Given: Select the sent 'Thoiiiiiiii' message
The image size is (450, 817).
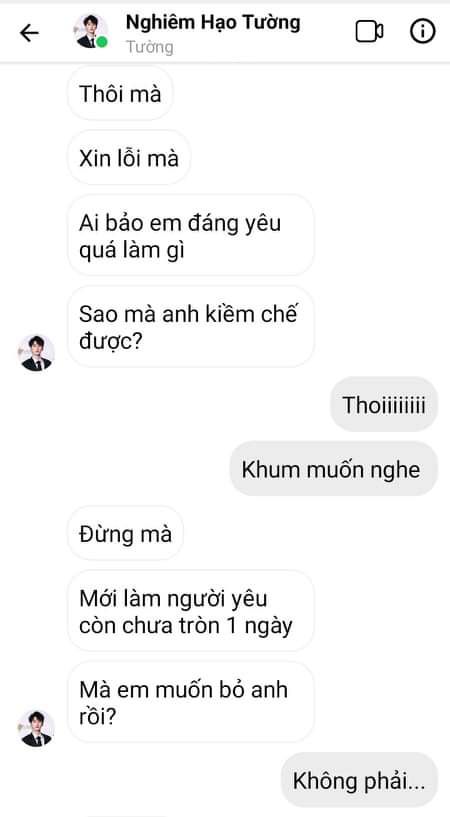Looking at the screenshot, I should [x=384, y=405].
